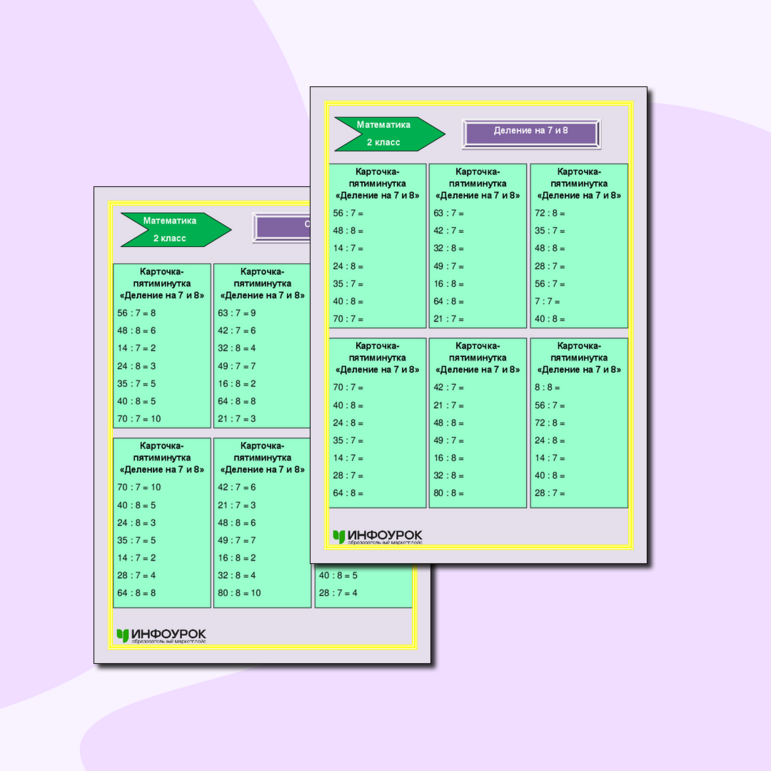Click the green Математика arrow on front worksheet

[x=387, y=134]
